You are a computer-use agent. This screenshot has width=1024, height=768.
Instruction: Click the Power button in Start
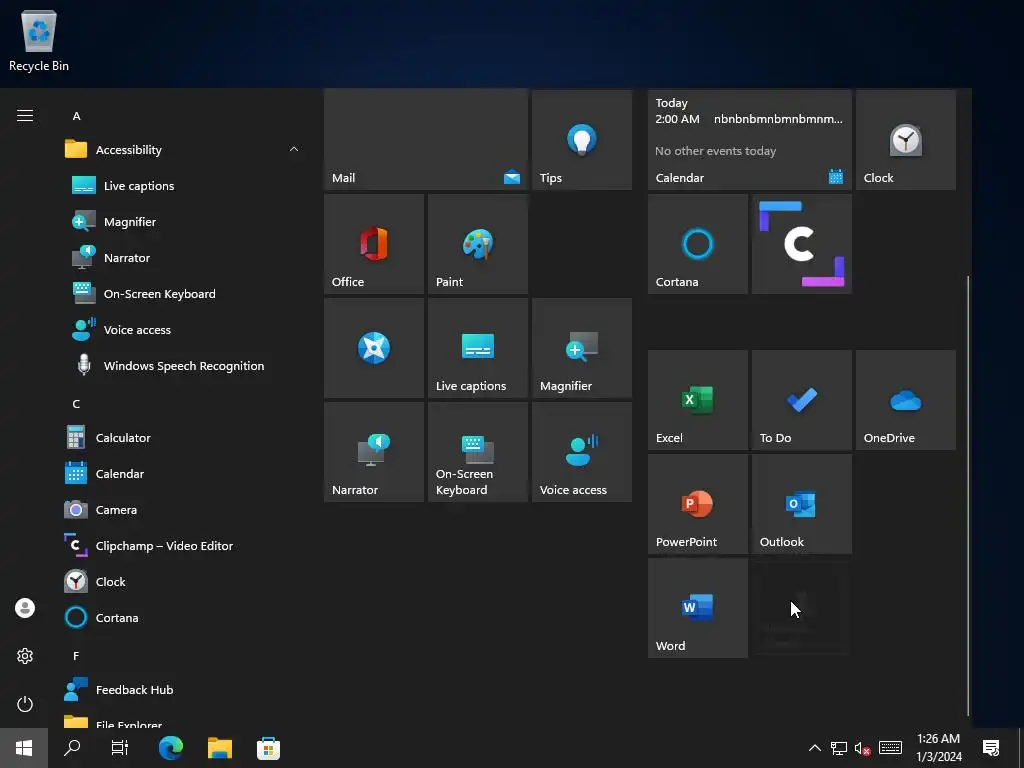[25, 704]
